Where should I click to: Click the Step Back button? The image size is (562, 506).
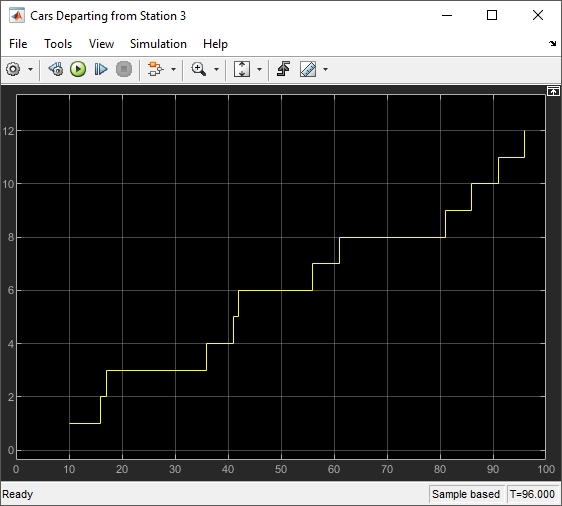[56, 69]
